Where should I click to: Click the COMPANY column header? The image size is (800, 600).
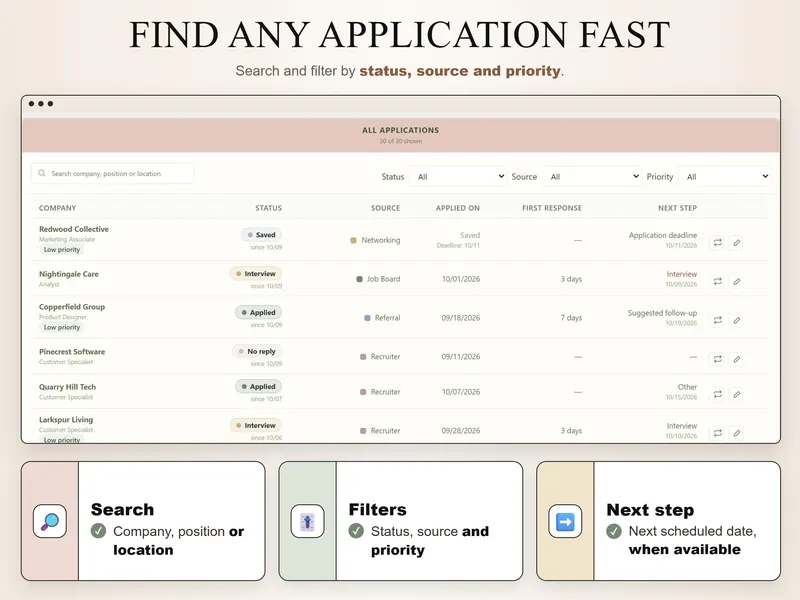coord(58,208)
